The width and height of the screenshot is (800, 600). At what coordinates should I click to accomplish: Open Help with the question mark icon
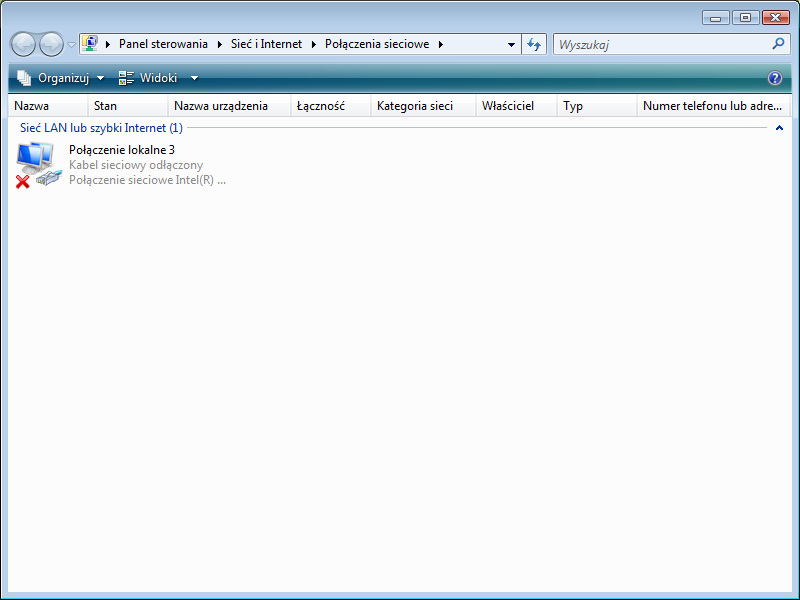point(774,78)
